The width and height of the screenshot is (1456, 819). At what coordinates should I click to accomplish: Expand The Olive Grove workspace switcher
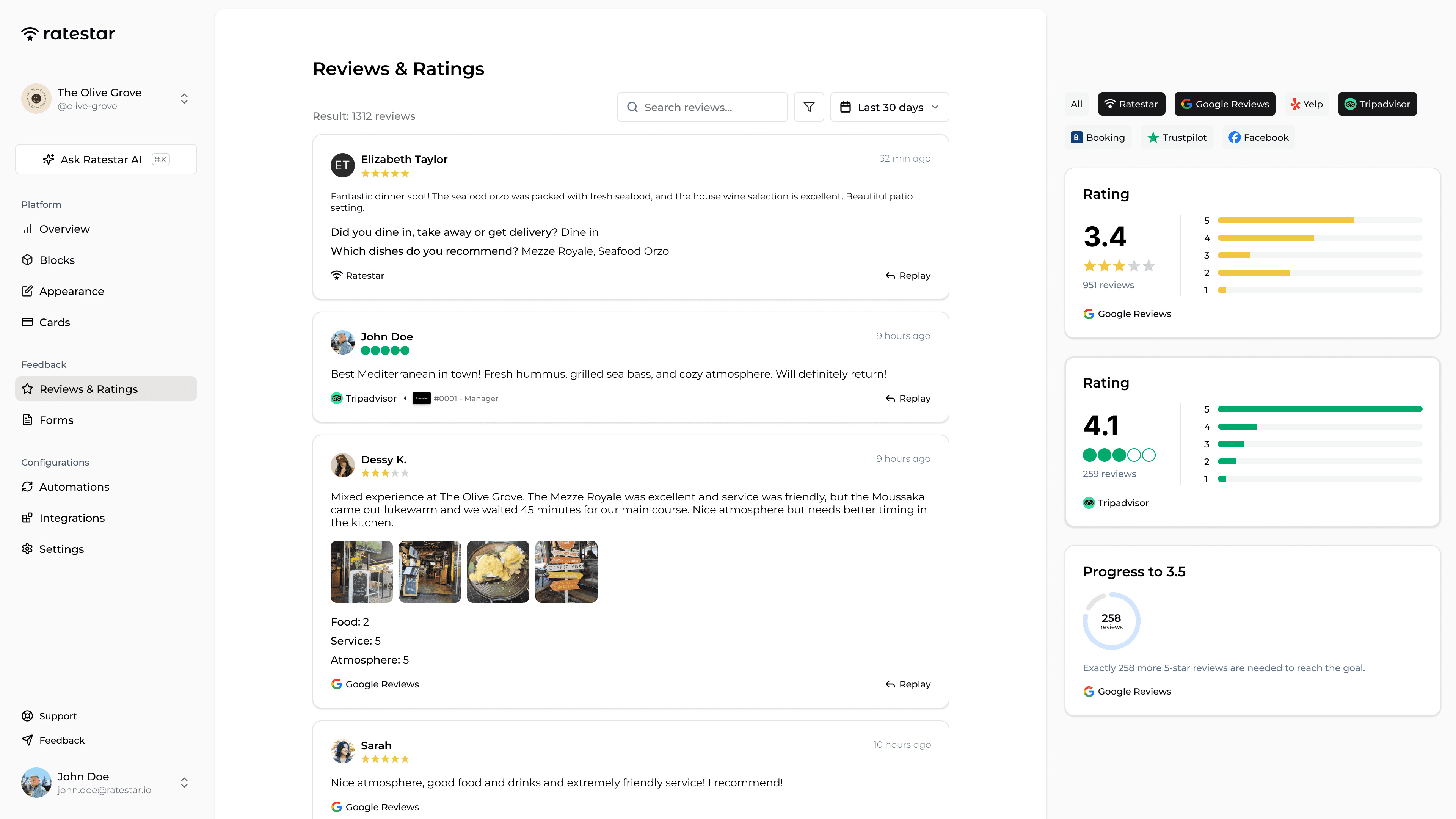click(184, 98)
